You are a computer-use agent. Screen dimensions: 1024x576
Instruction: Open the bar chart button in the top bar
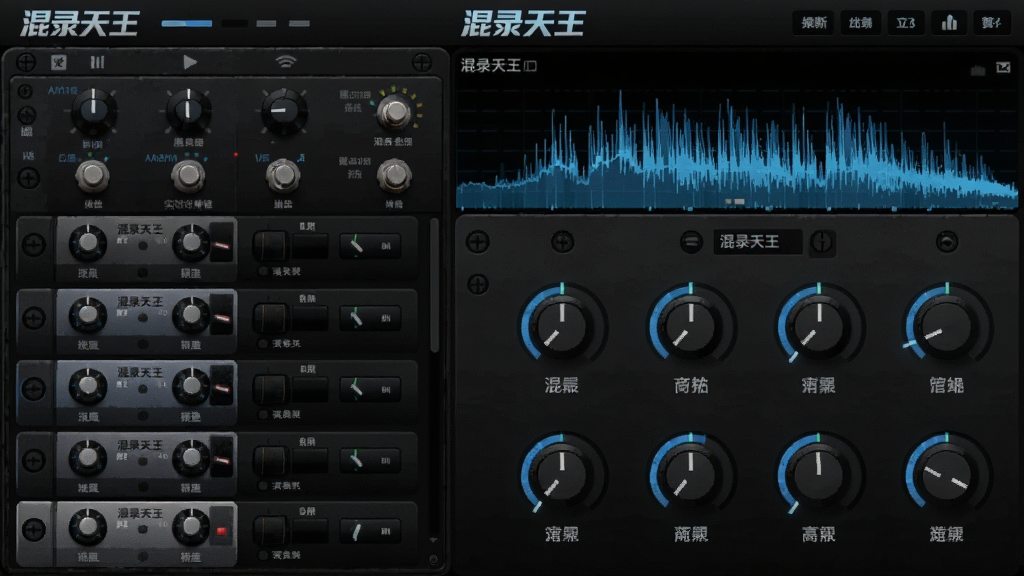(949, 24)
